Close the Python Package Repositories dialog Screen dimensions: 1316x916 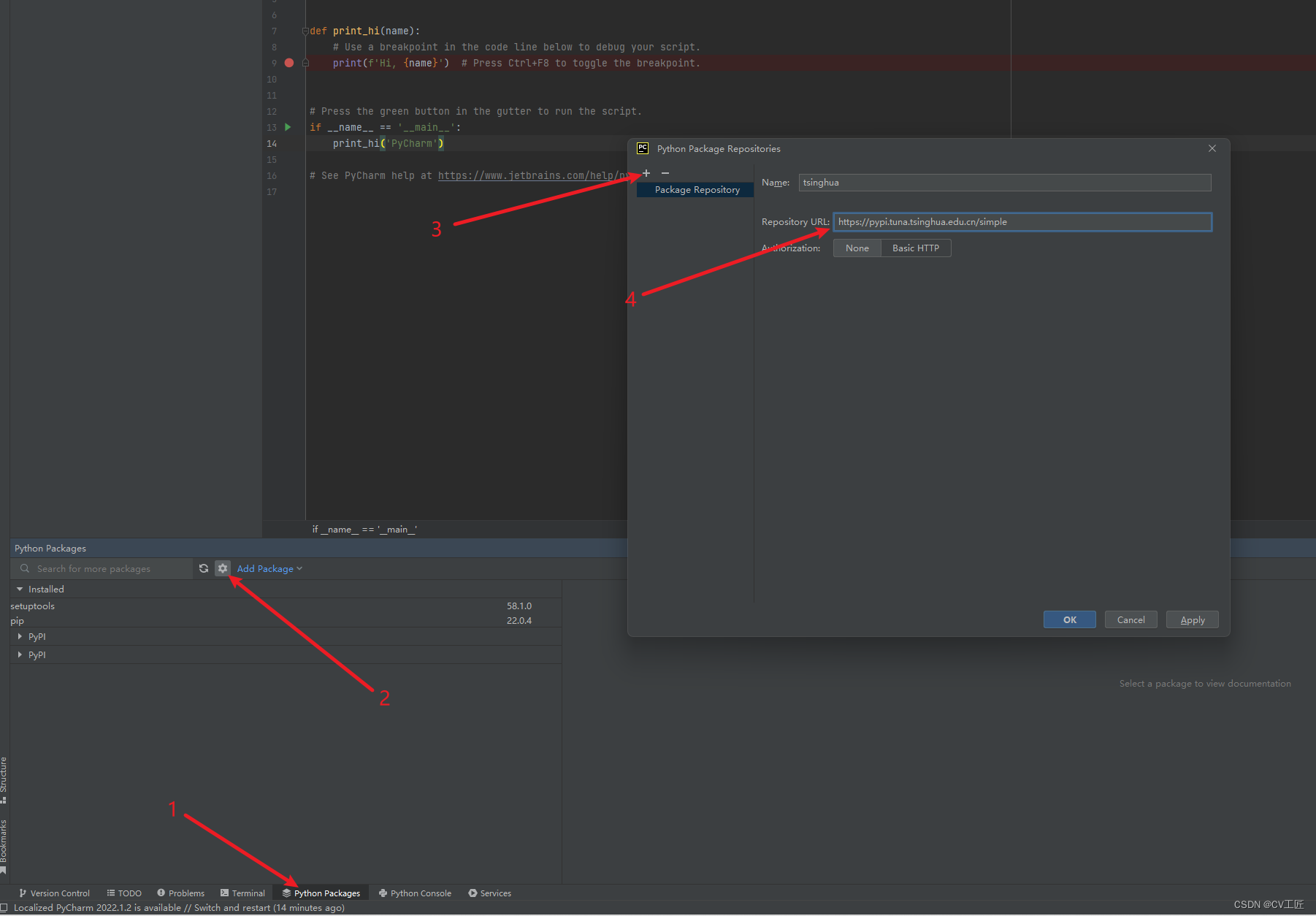(x=1212, y=148)
